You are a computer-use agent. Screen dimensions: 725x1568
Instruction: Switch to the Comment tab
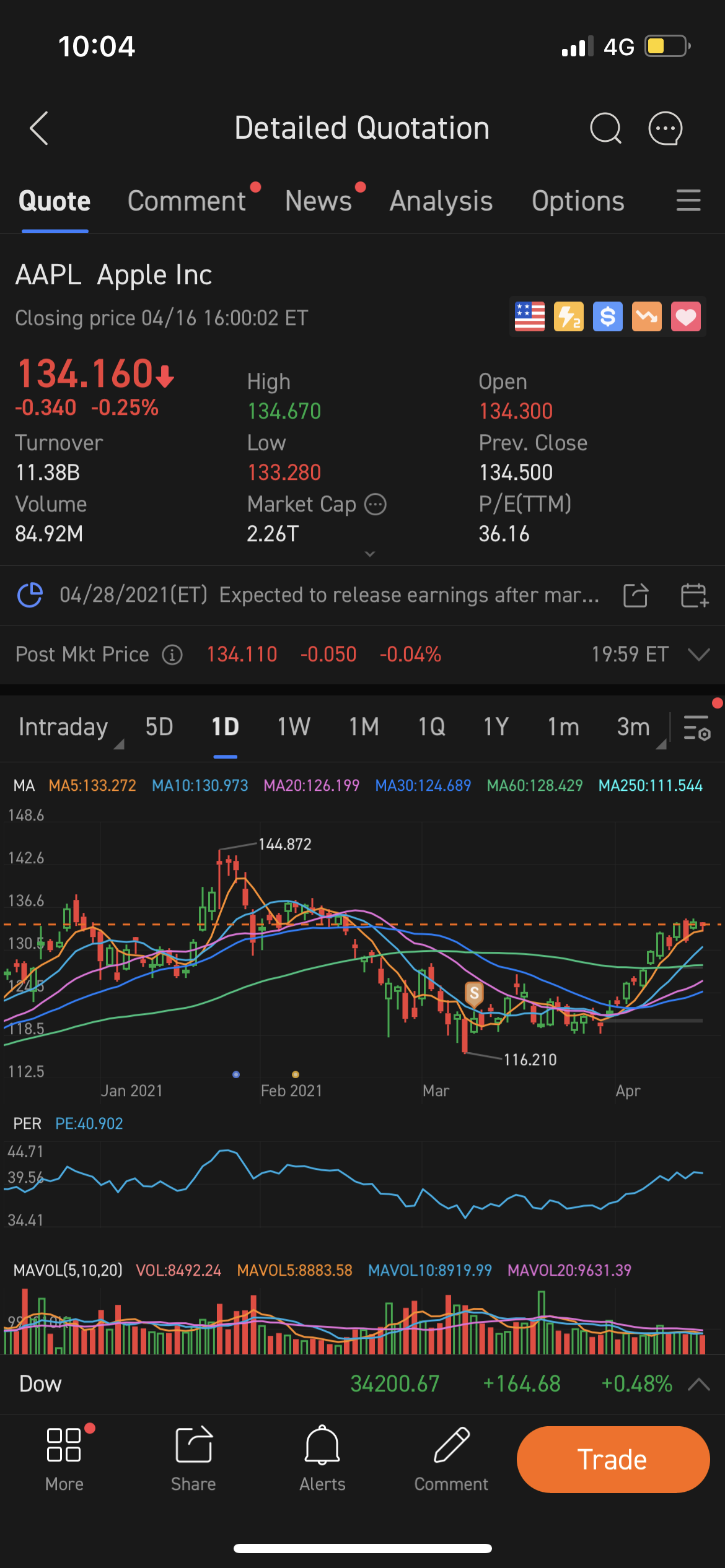187,201
